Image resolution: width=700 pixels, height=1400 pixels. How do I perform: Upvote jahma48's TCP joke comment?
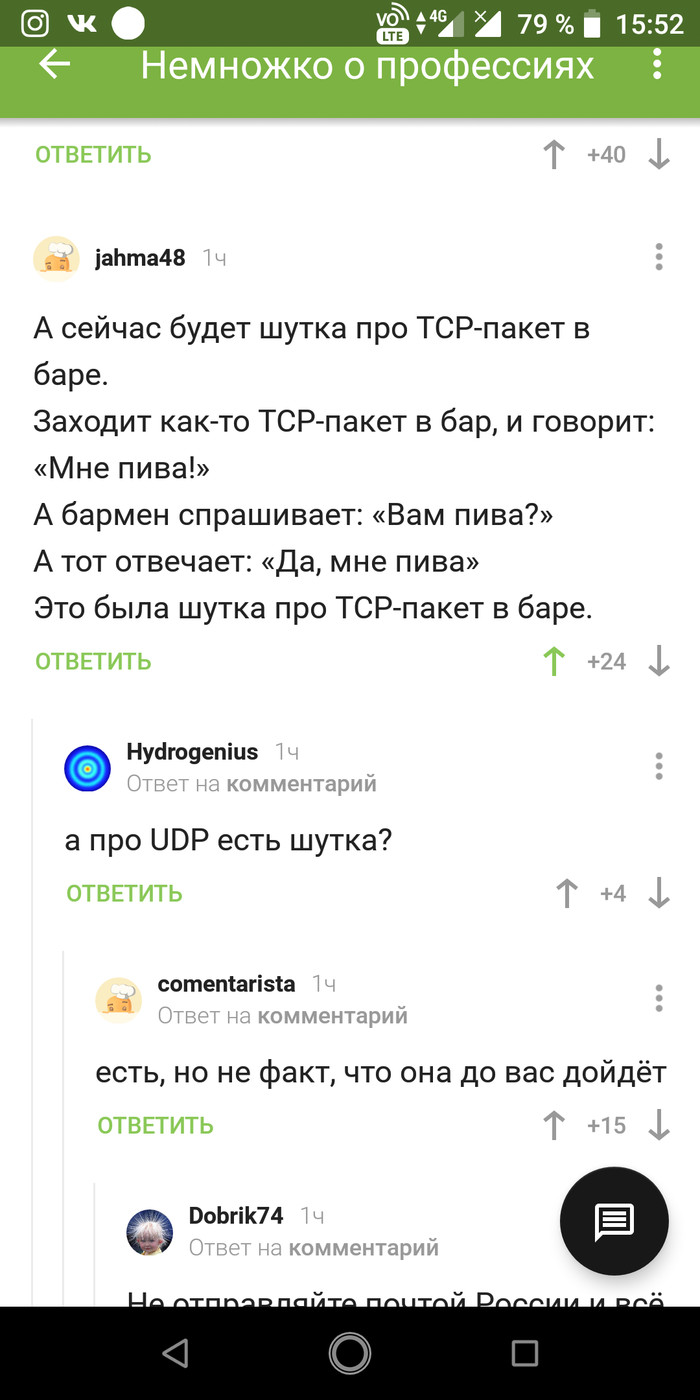coord(554,661)
